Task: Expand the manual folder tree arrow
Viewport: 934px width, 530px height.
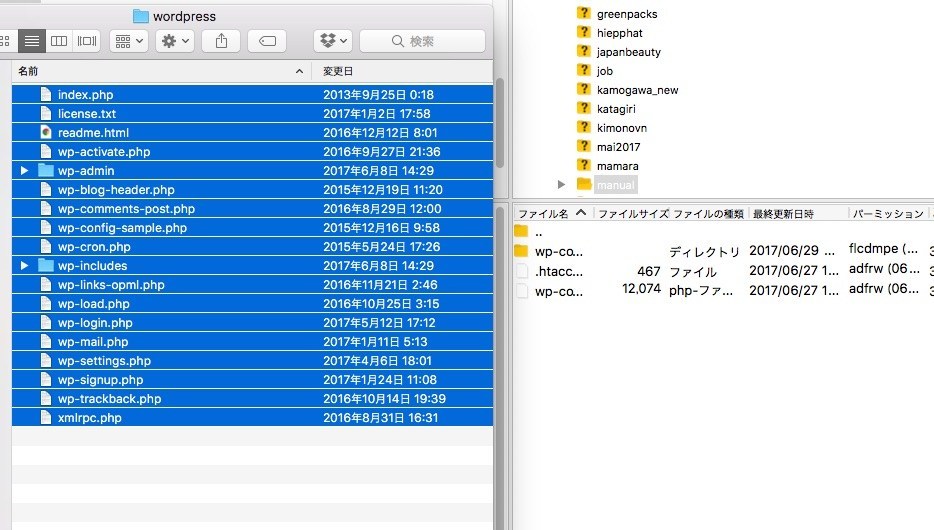Action: point(561,185)
